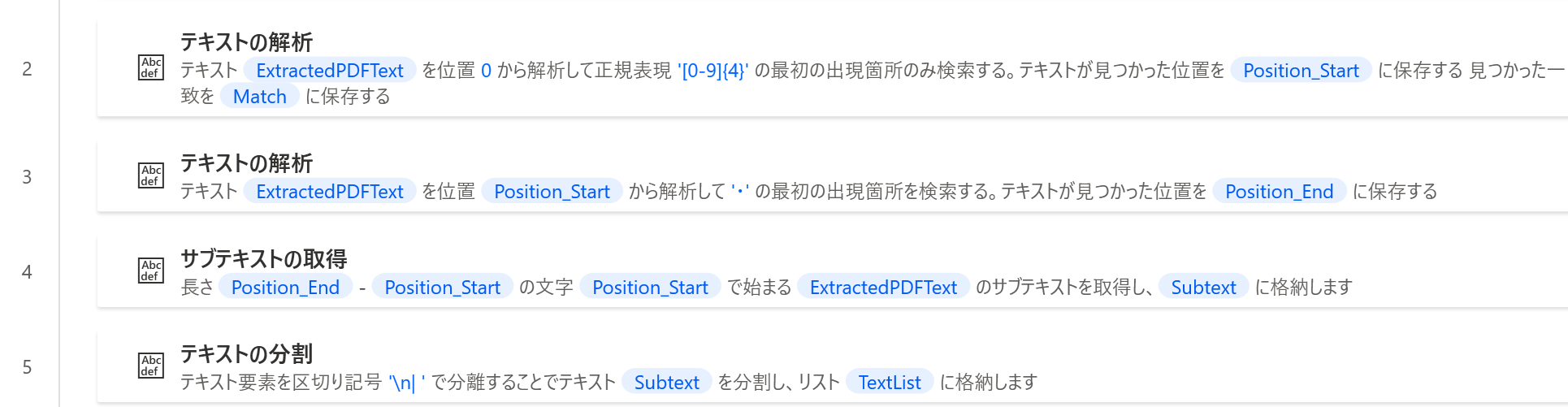The image size is (1568, 407).
Task: Open the テキストの分割 action title
Action: tap(246, 354)
